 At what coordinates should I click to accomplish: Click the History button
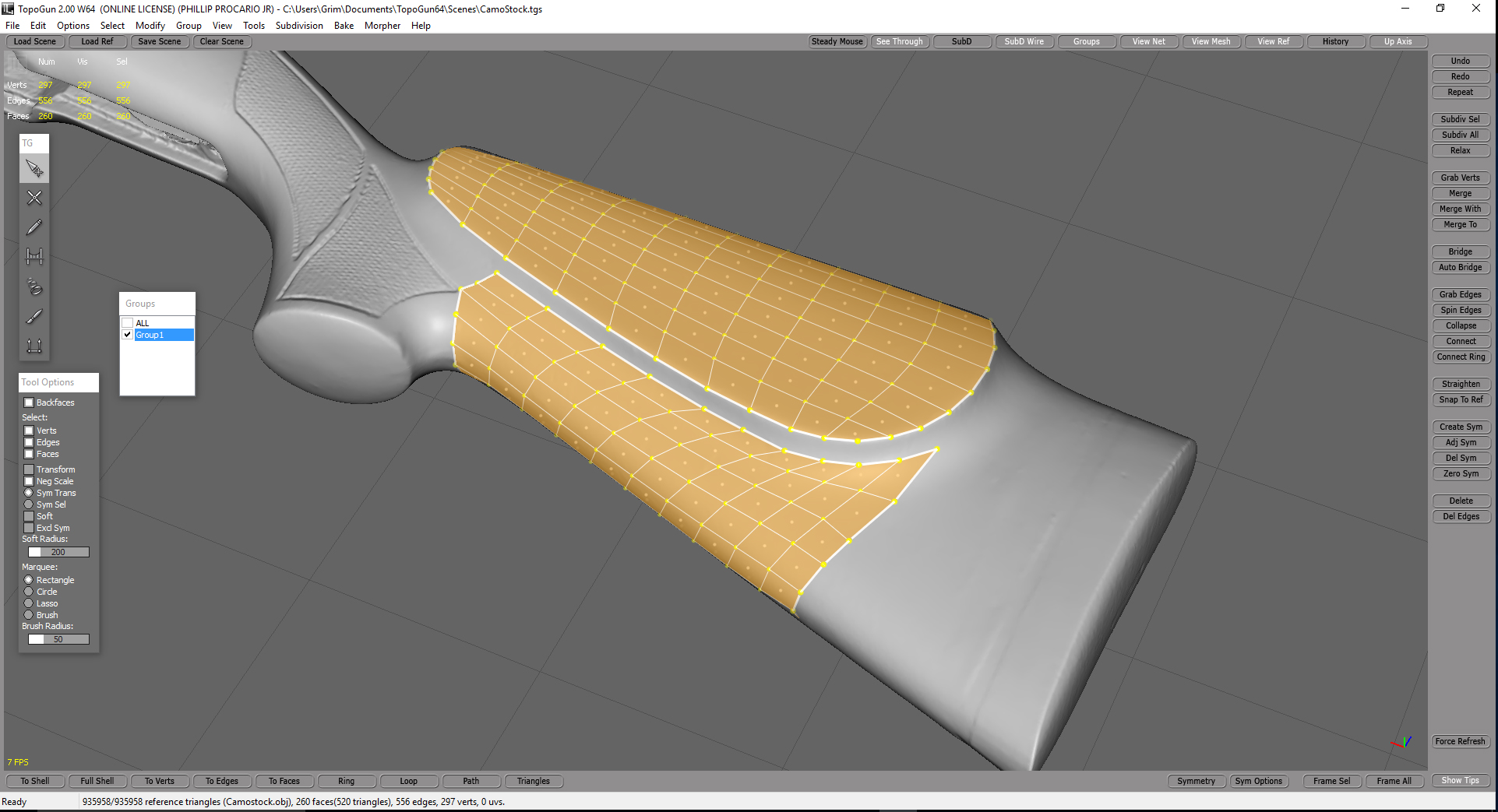coord(1336,41)
